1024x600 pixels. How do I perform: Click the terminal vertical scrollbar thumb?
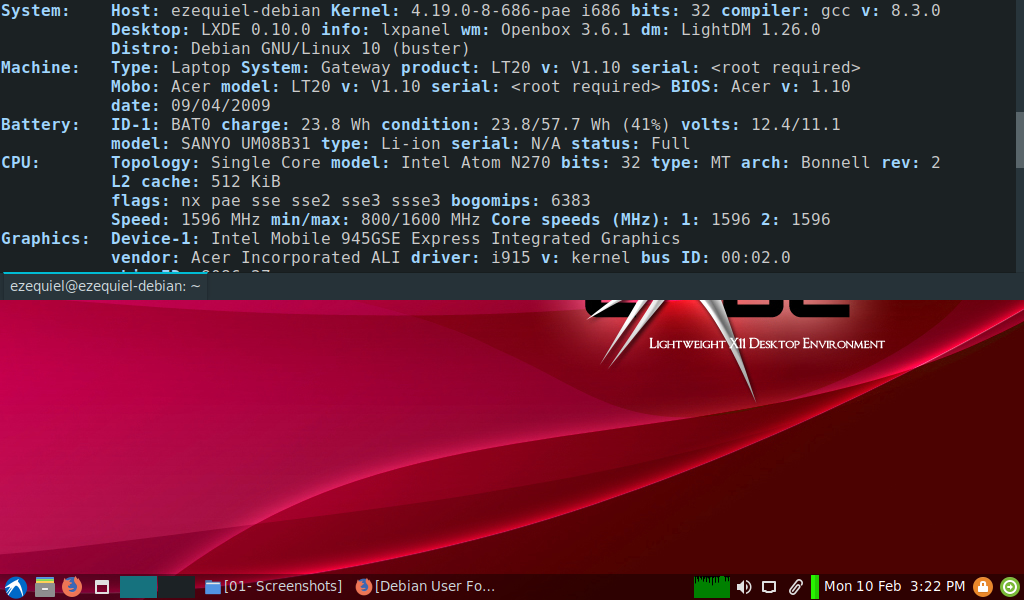(1019, 139)
